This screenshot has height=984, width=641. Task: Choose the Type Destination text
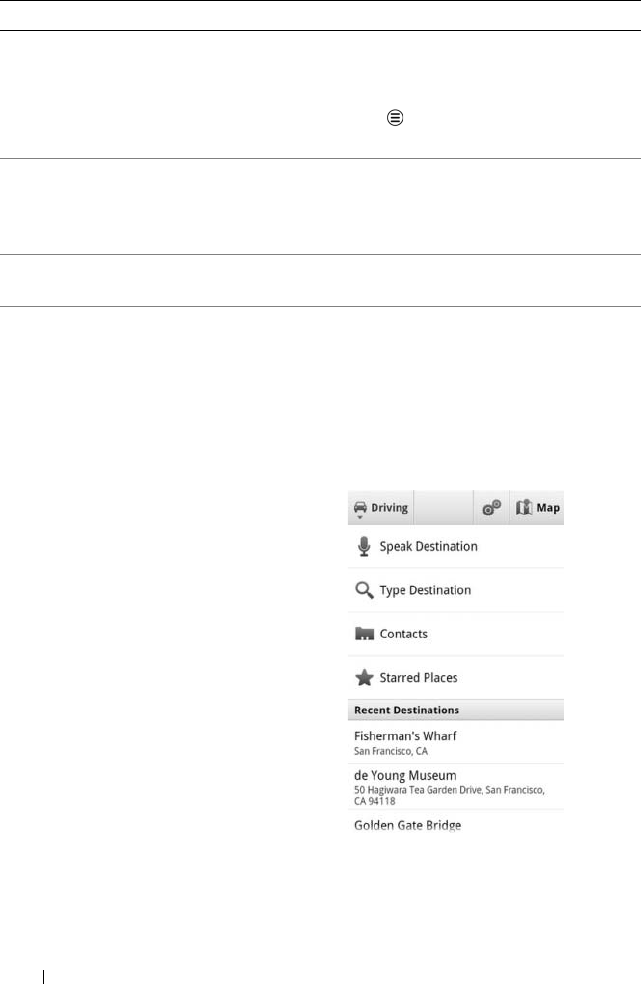(425, 590)
